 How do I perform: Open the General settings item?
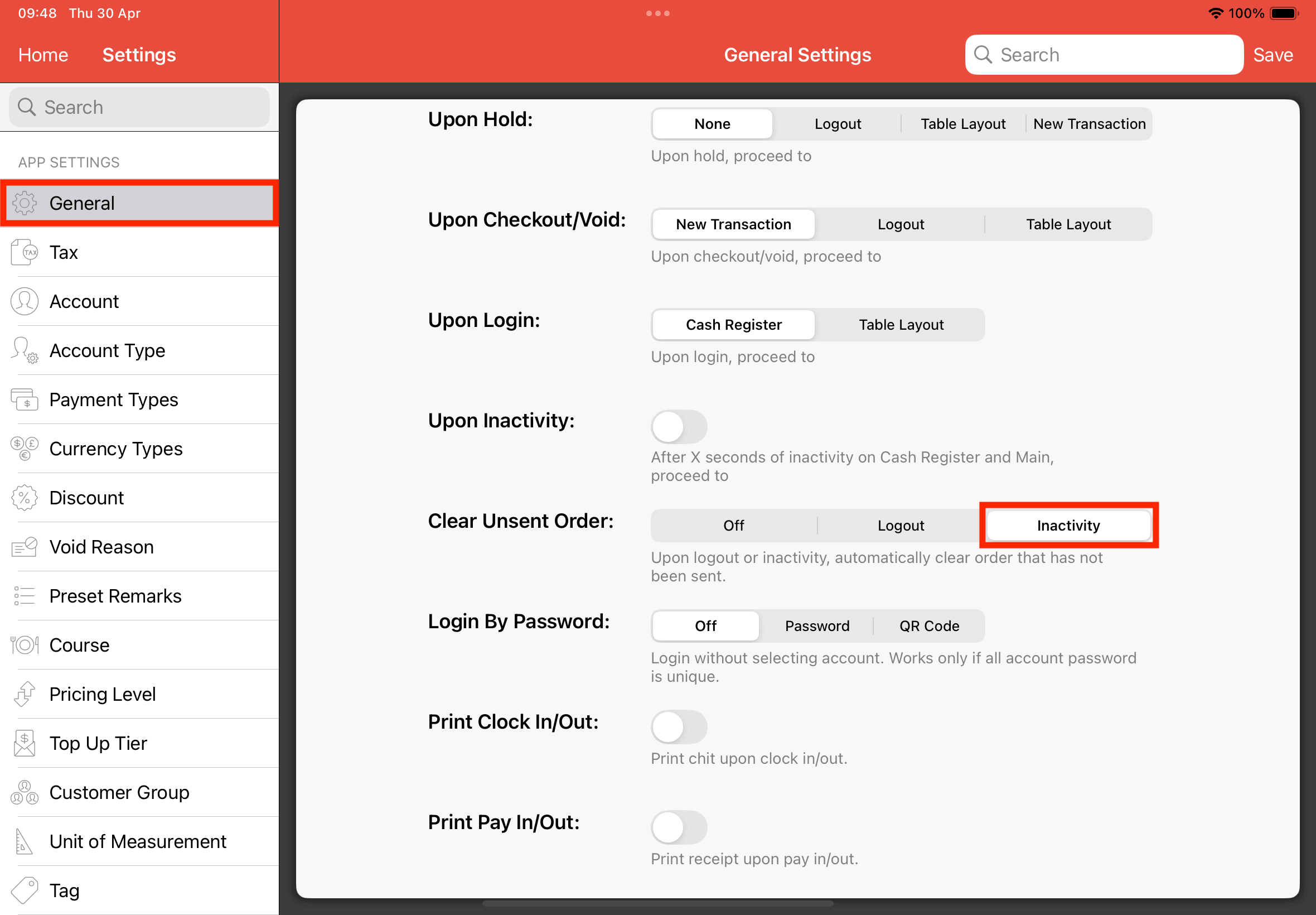[139, 203]
